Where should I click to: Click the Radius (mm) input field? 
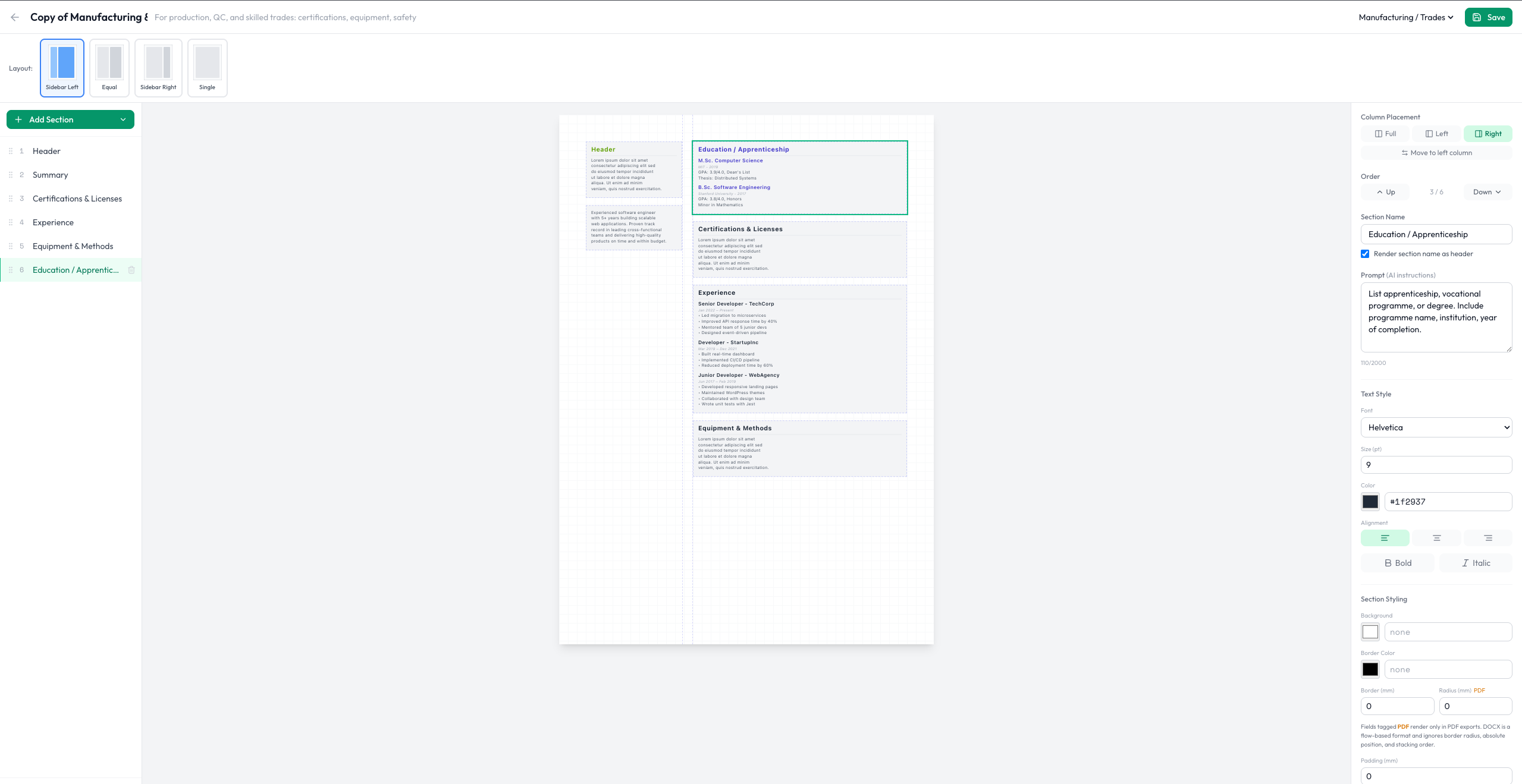(1476, 706)
